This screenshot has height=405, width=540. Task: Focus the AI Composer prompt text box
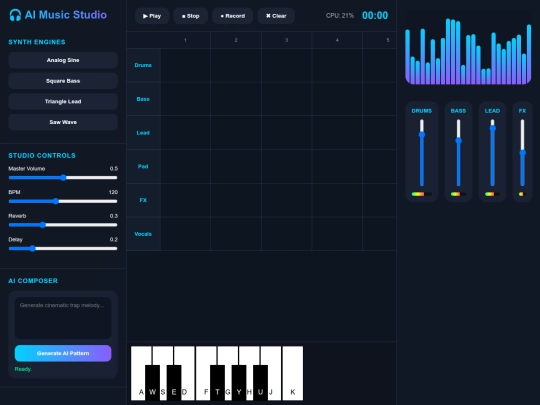63,318
